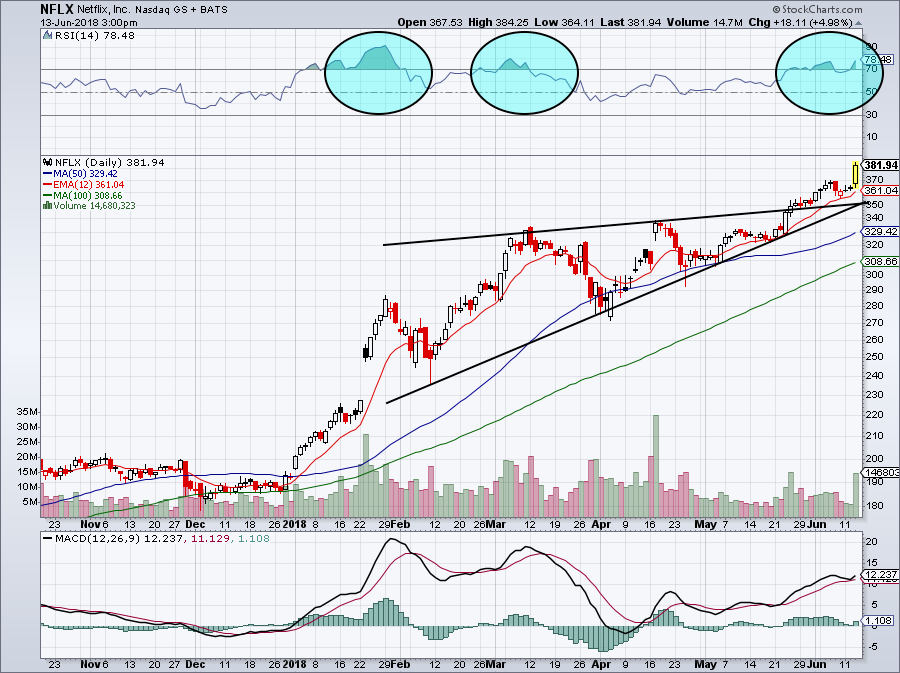This screenshot has height=673, width=900.
Task: Click the 35M volume axis label
Action: point(28,412)
